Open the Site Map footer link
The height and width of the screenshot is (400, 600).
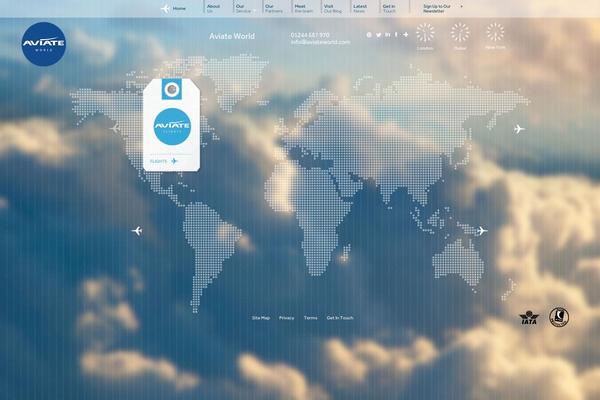pyautogui.click(x=261, y=318)
